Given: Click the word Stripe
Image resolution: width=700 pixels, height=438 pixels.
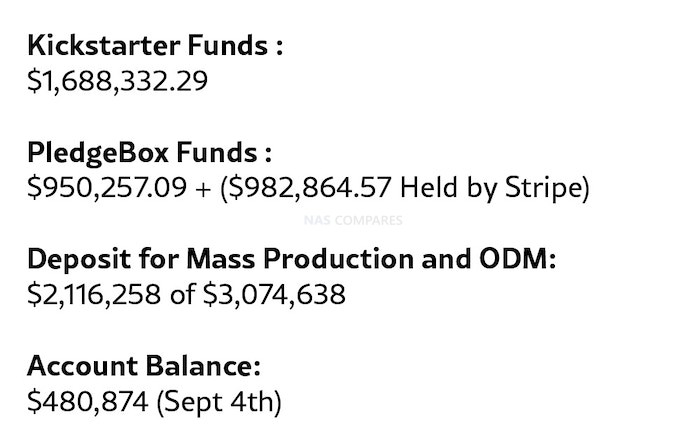Looking at the screenshot, I should 542,188.
